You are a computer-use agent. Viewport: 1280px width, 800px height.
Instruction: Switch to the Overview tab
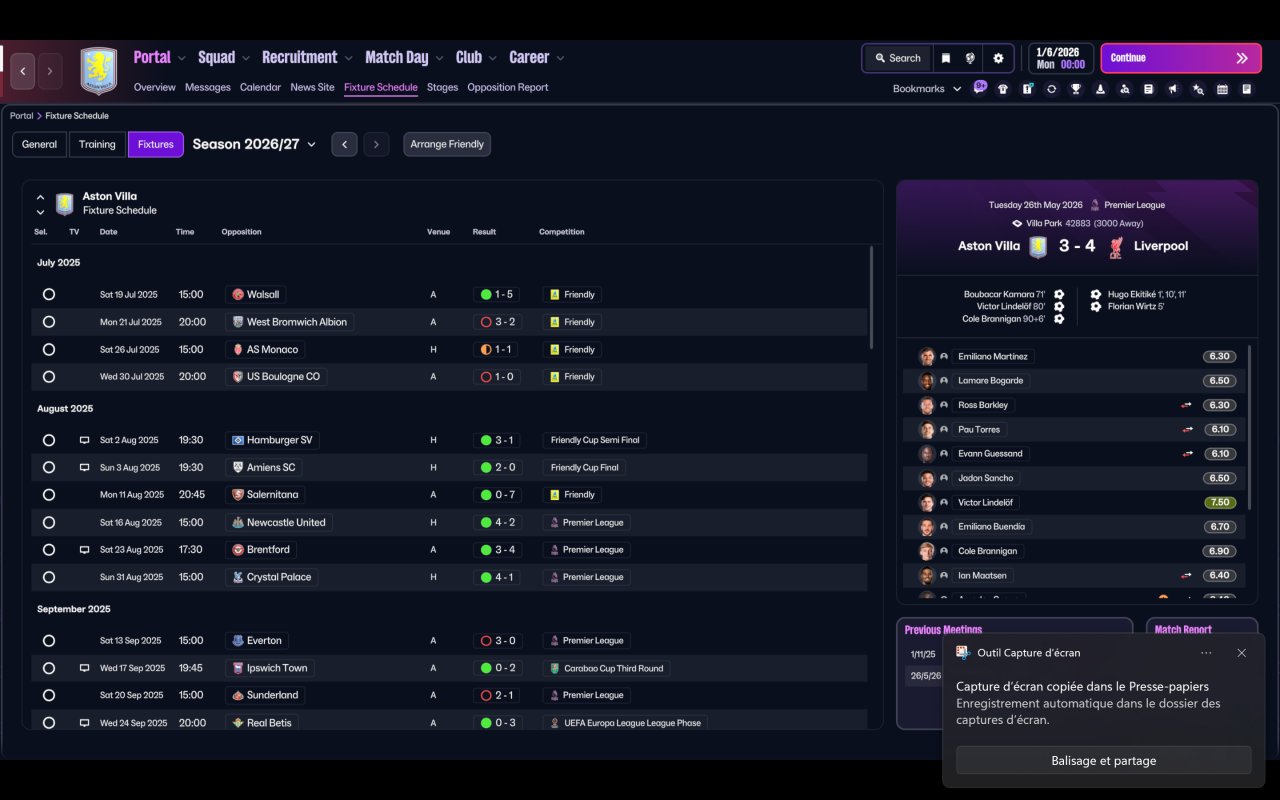[x=155, y=87]
